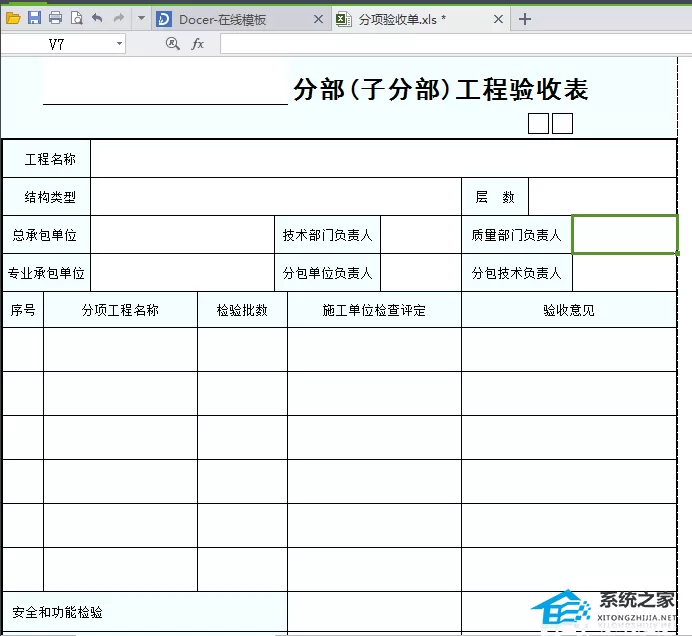Click the second small square box under title
The image size is (692, 636).
[562, 123]
